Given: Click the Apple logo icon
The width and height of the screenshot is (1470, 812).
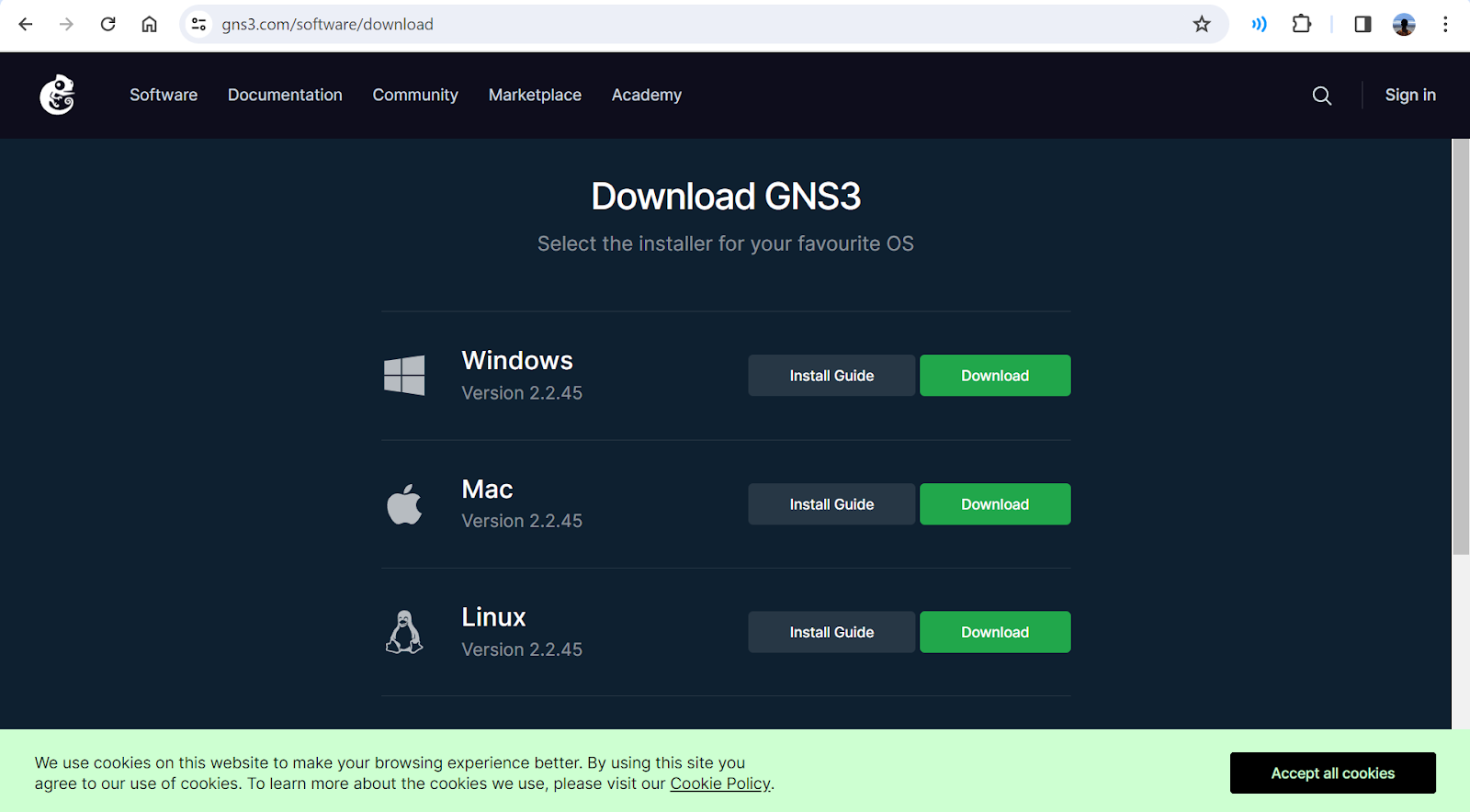Looking at the screenshot, I should pos(404,504).
